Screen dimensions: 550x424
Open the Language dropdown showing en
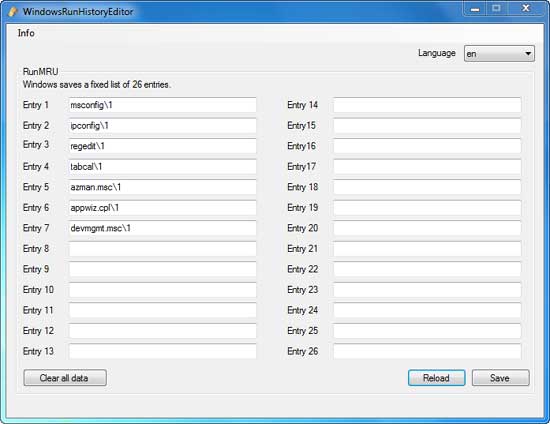click(x=499, y=54)
